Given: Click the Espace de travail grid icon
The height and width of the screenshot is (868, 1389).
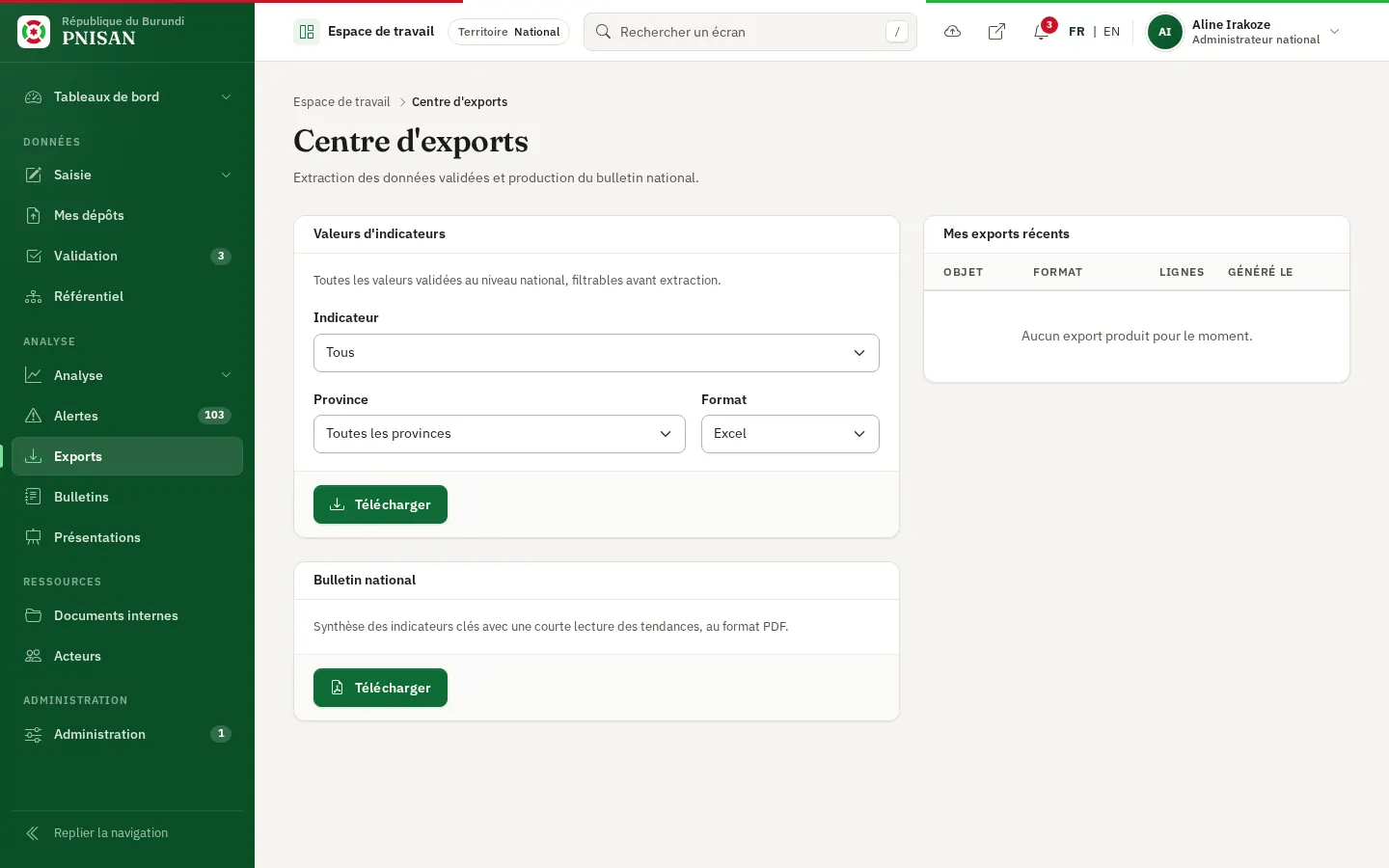Looking at the screenshot, I should click(x=307, y=32).
